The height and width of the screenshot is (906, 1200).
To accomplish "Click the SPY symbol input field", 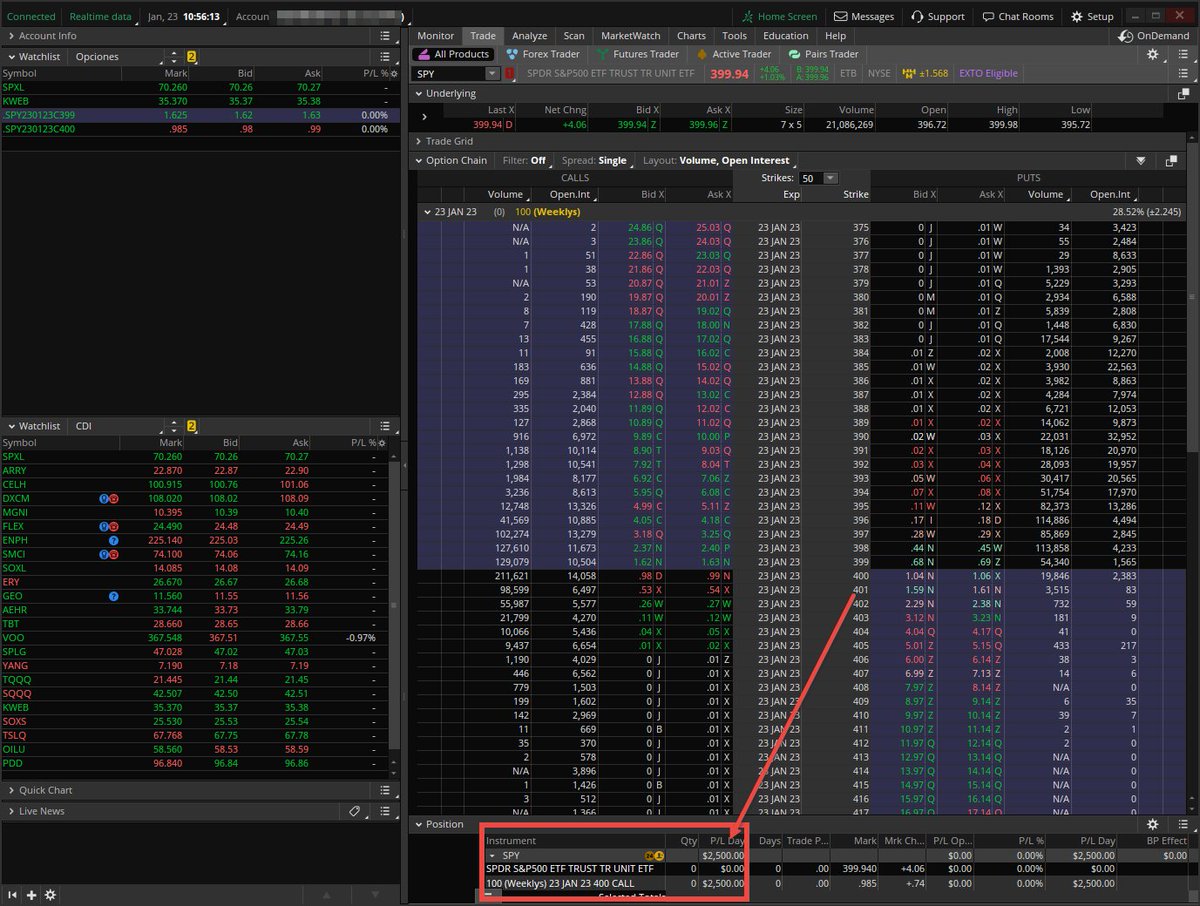I will (449, 74).
